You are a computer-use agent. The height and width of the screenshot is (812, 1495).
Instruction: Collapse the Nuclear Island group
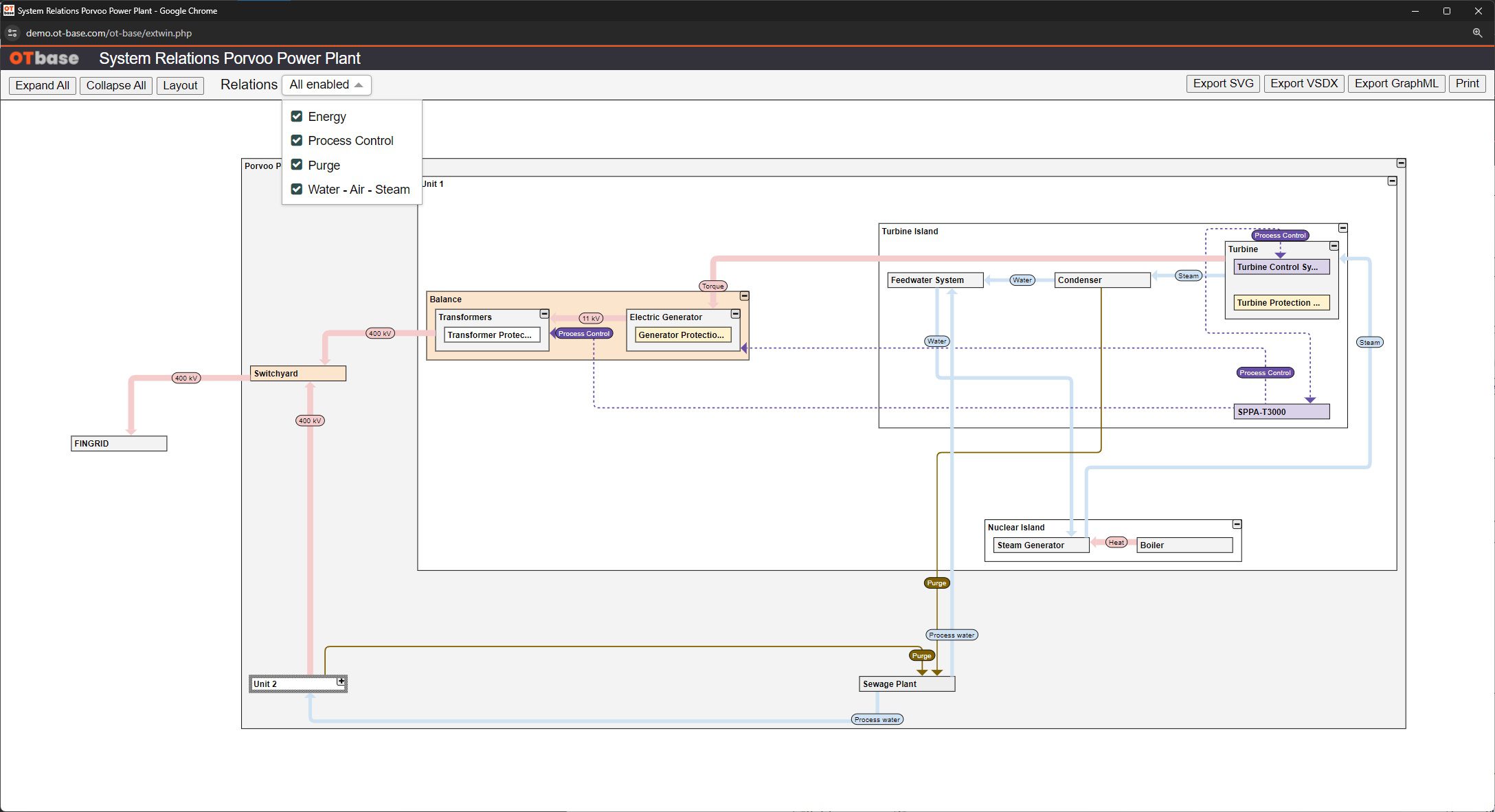1237,524
